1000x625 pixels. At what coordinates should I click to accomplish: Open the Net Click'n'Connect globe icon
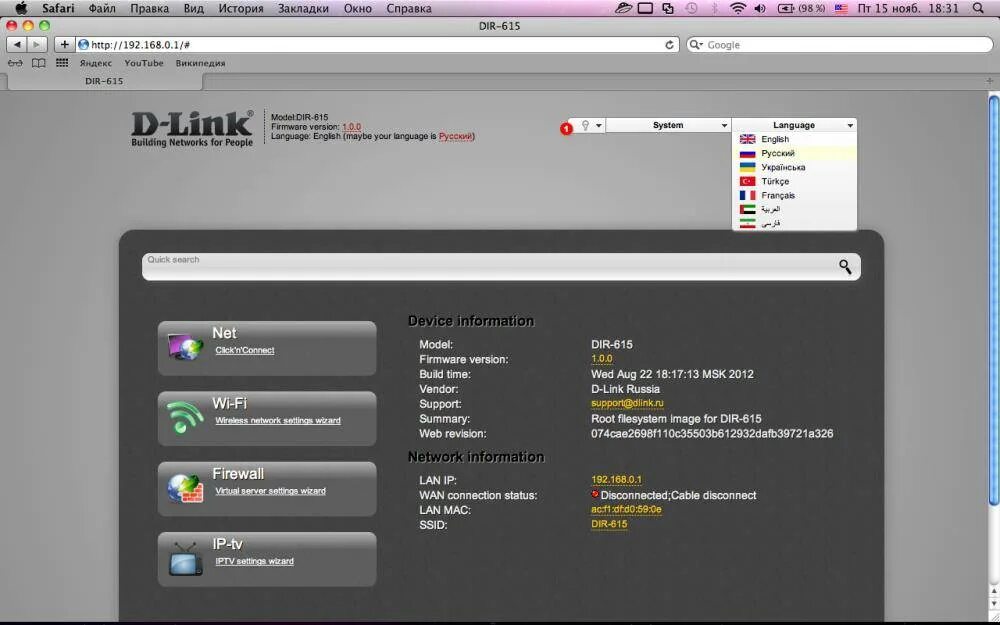pos(185,348)
